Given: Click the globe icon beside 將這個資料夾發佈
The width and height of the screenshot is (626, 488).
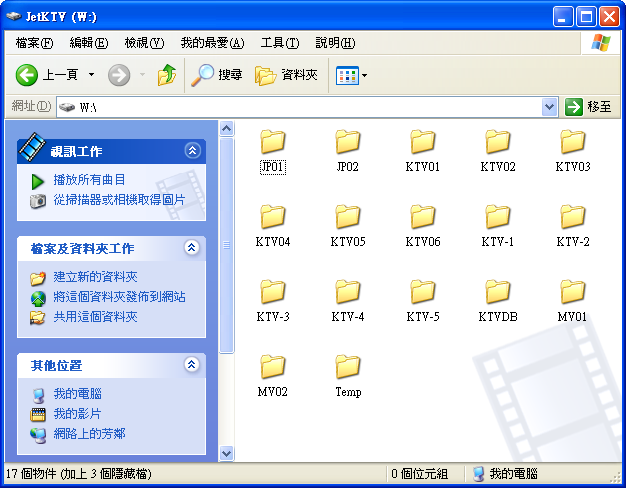Looking at the screenshot, I should tap(38, 298).
